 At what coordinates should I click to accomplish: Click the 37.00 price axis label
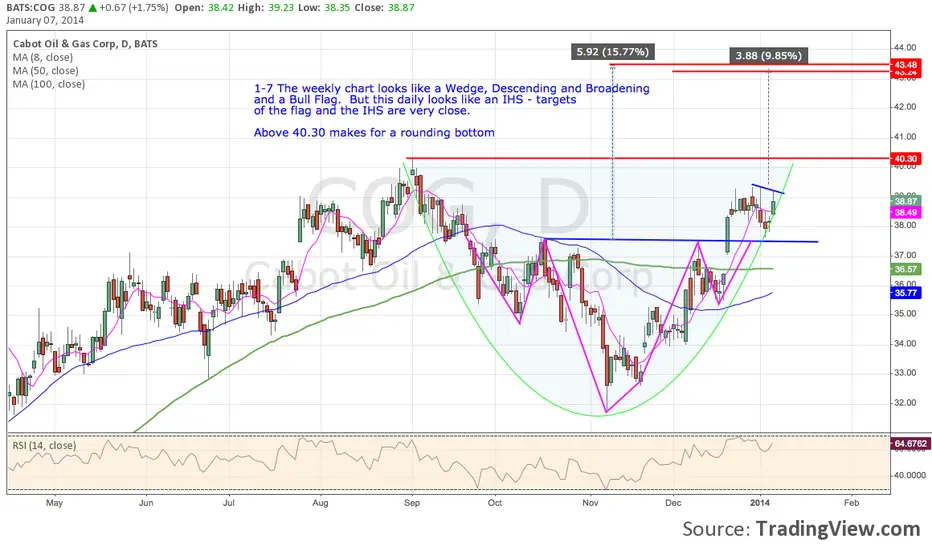click(x=905, y=255)
